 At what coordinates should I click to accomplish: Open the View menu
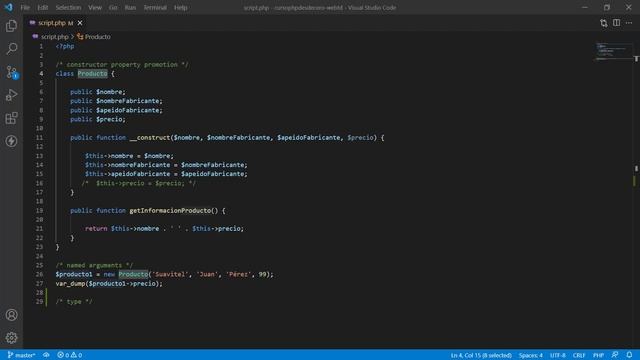click(x=95, y=7)
